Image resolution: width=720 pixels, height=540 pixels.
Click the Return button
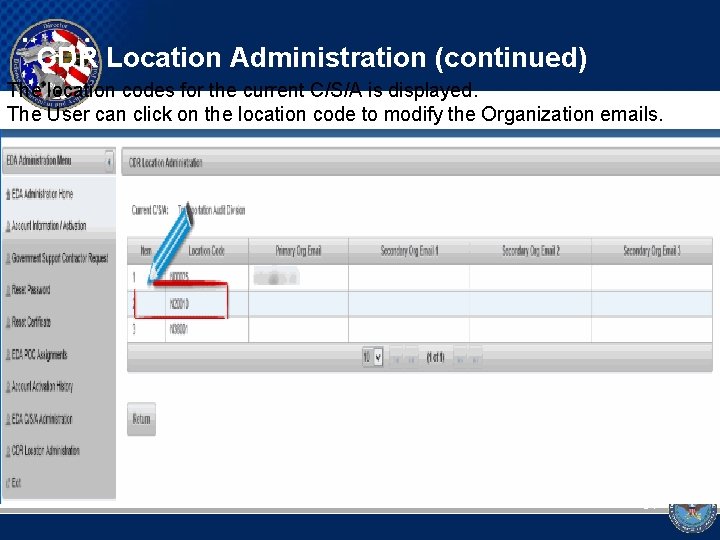pyautogui.click(x=141, y=419)
